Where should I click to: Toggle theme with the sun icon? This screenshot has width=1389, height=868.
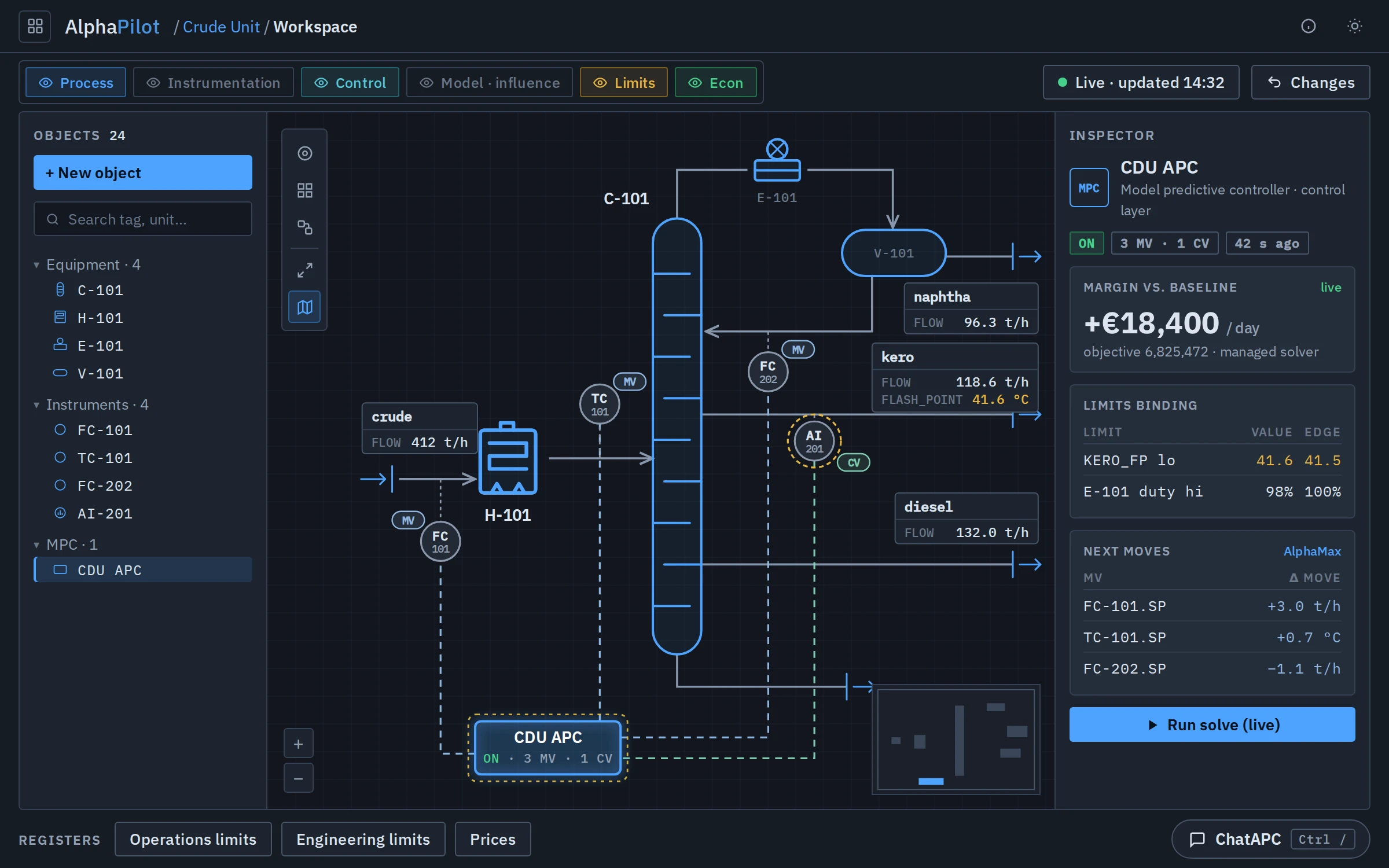click(x=1354, y=26)
